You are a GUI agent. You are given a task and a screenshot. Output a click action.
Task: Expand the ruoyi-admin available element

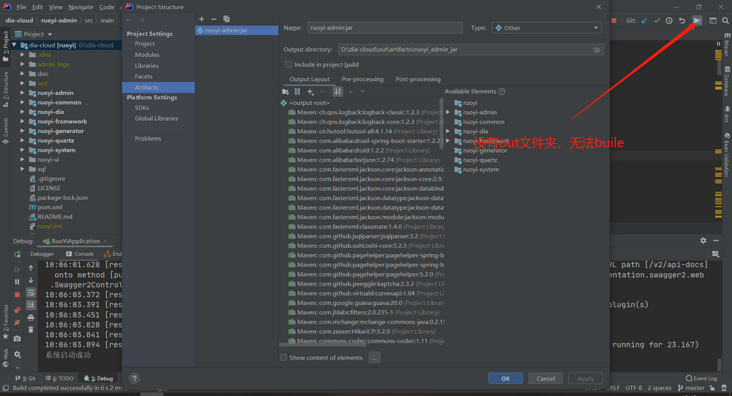[x=448, y=112]
